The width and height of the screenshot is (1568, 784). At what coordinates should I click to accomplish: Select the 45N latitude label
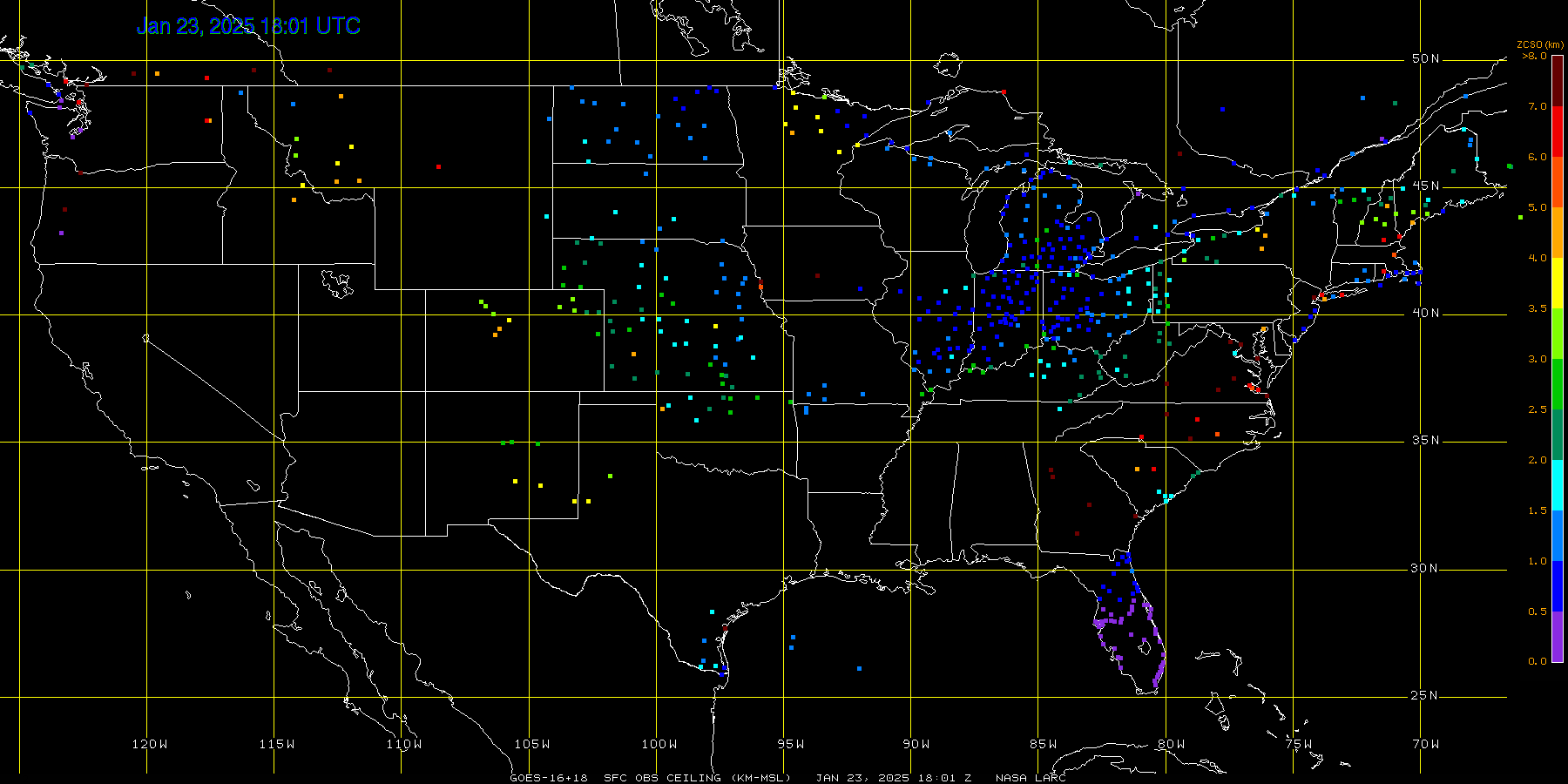pyautogui.click(x=1425, y=186)
